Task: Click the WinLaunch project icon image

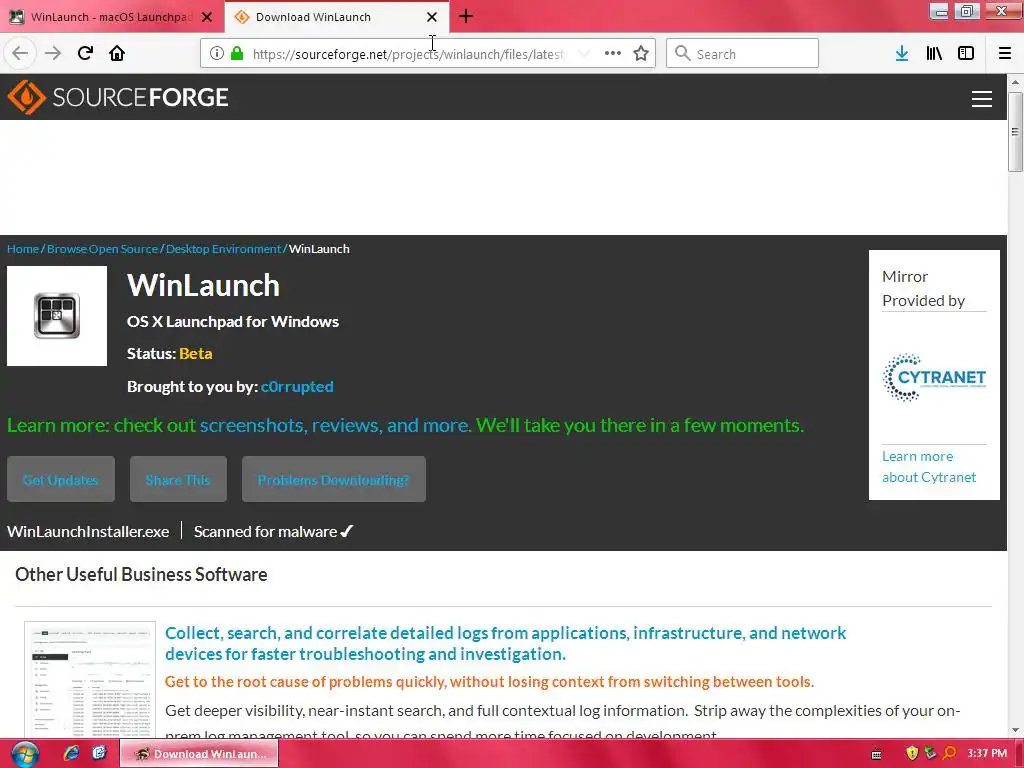Action: coord(57,316)
